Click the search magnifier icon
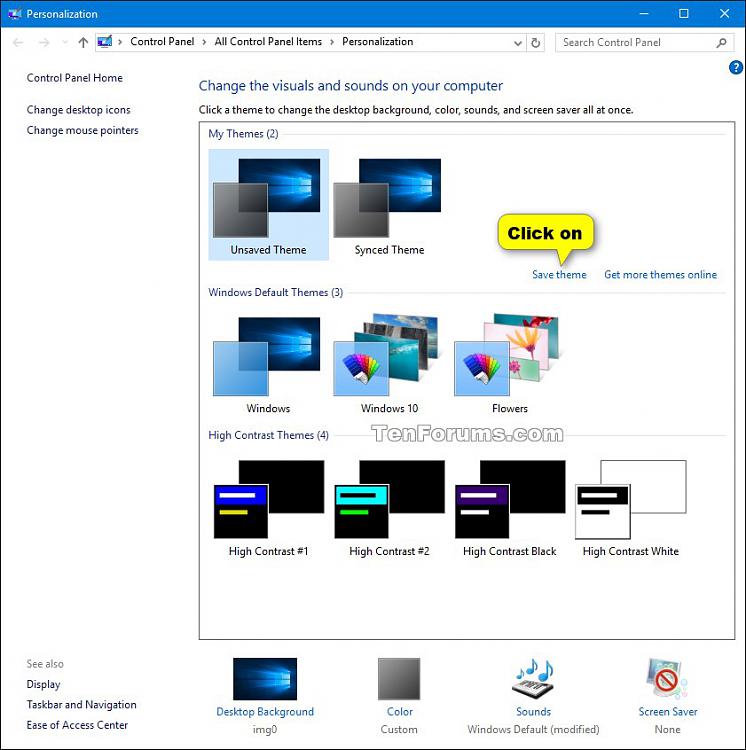746x750 pixels. [x=722, y=43]
